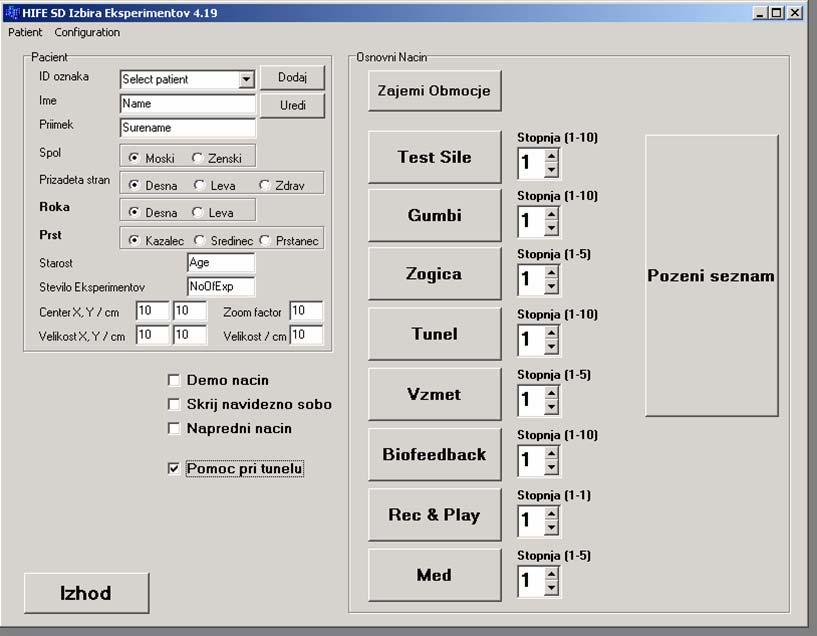Viewport: 817px width, 636px height.
Task: Increase Gumbi level with up arrow
Action: tap(551, 214)
